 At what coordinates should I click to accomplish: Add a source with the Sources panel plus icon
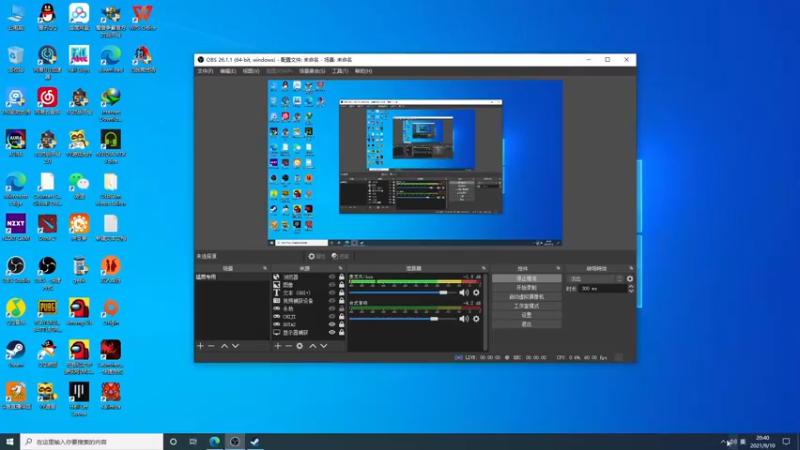278,346
